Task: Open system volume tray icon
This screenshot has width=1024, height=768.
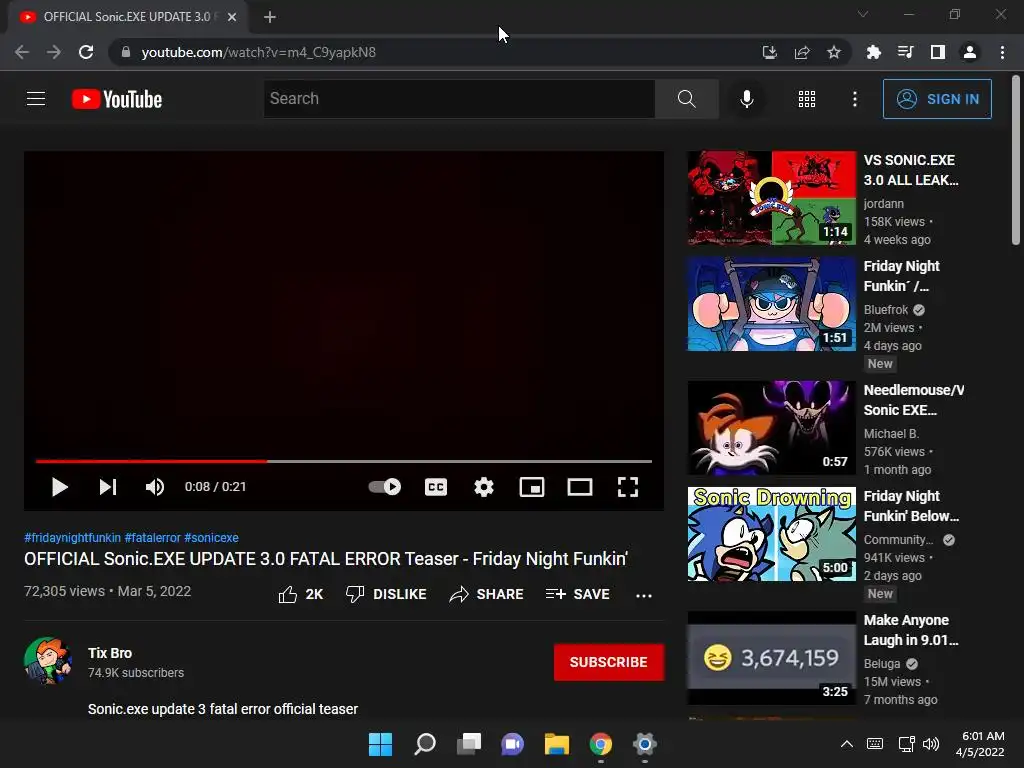Action: tap(931, 744)
